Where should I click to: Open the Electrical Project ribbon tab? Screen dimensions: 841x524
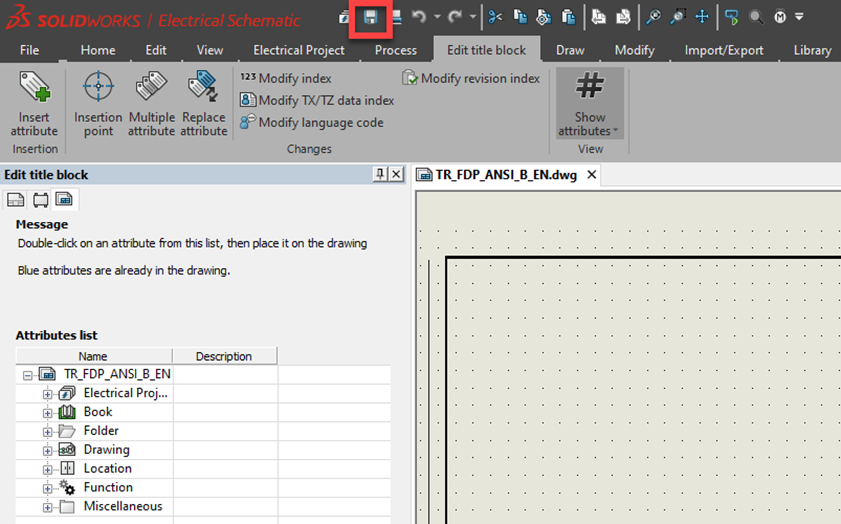[x=299, y=50]
